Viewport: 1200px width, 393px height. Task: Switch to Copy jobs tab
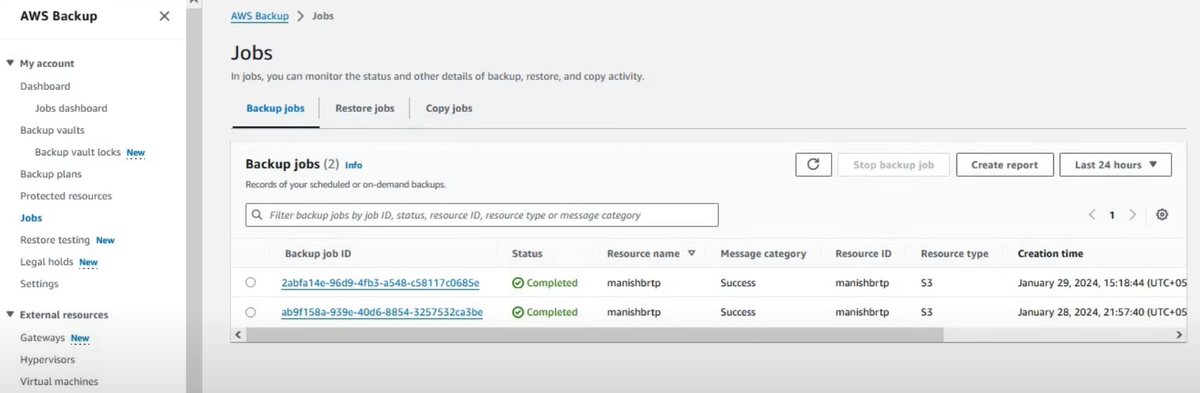[449, 108]
